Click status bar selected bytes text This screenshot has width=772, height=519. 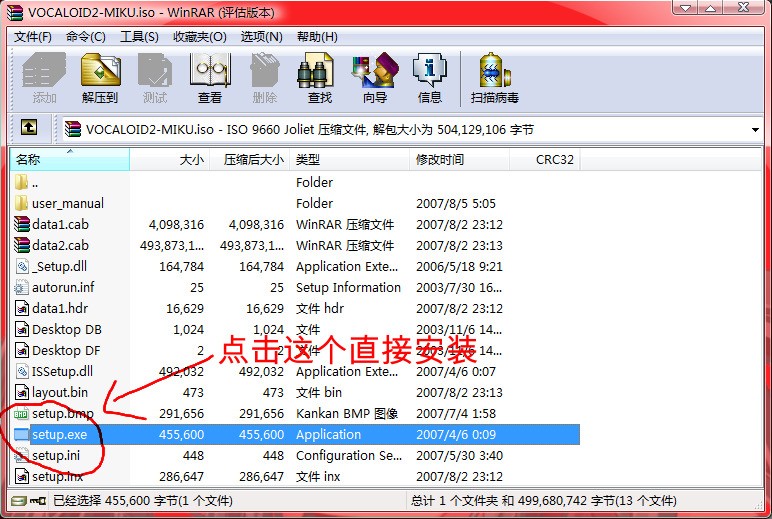point(143,501)
